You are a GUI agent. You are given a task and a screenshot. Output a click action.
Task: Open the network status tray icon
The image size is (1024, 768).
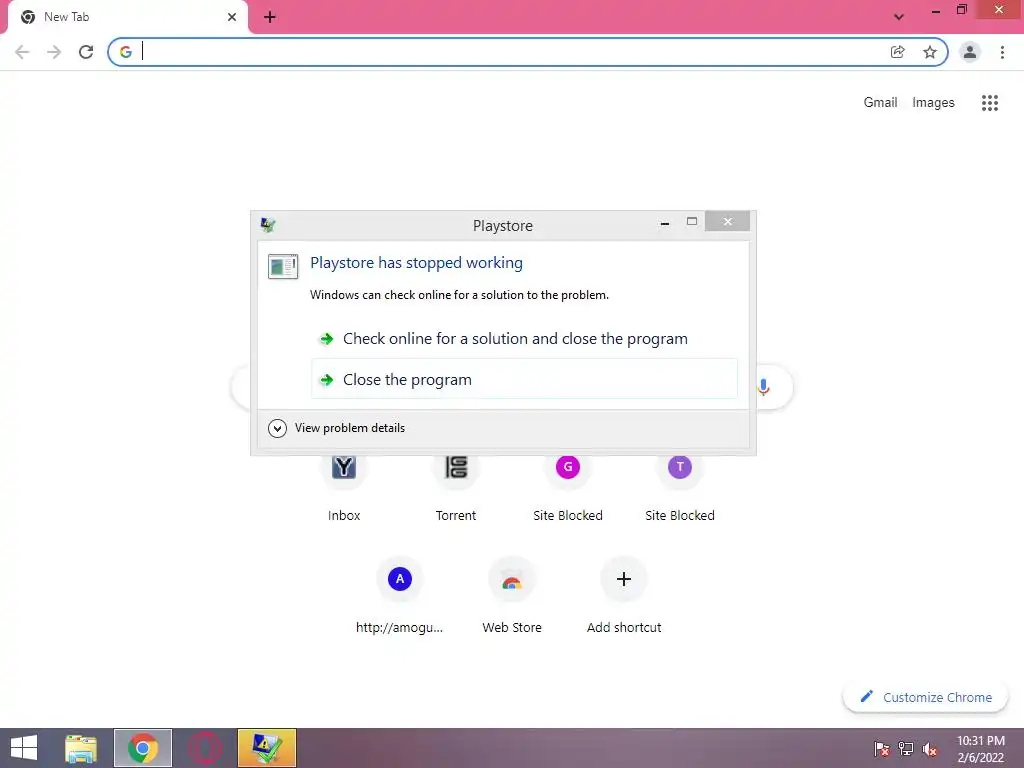906,749
